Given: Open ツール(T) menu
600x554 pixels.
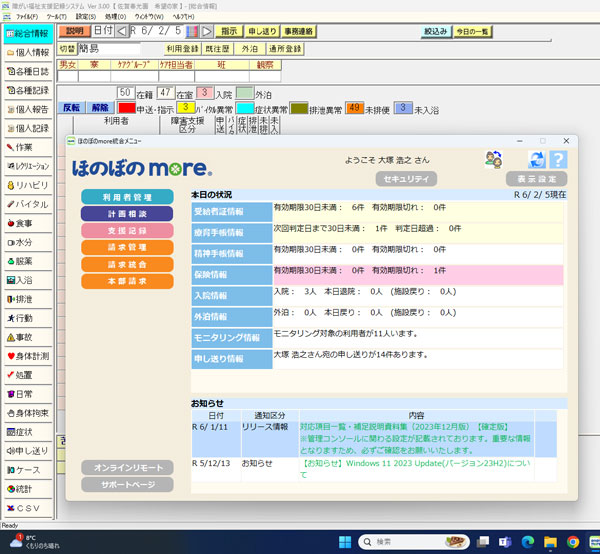Looking at the screenshot, I should [57, 17].
